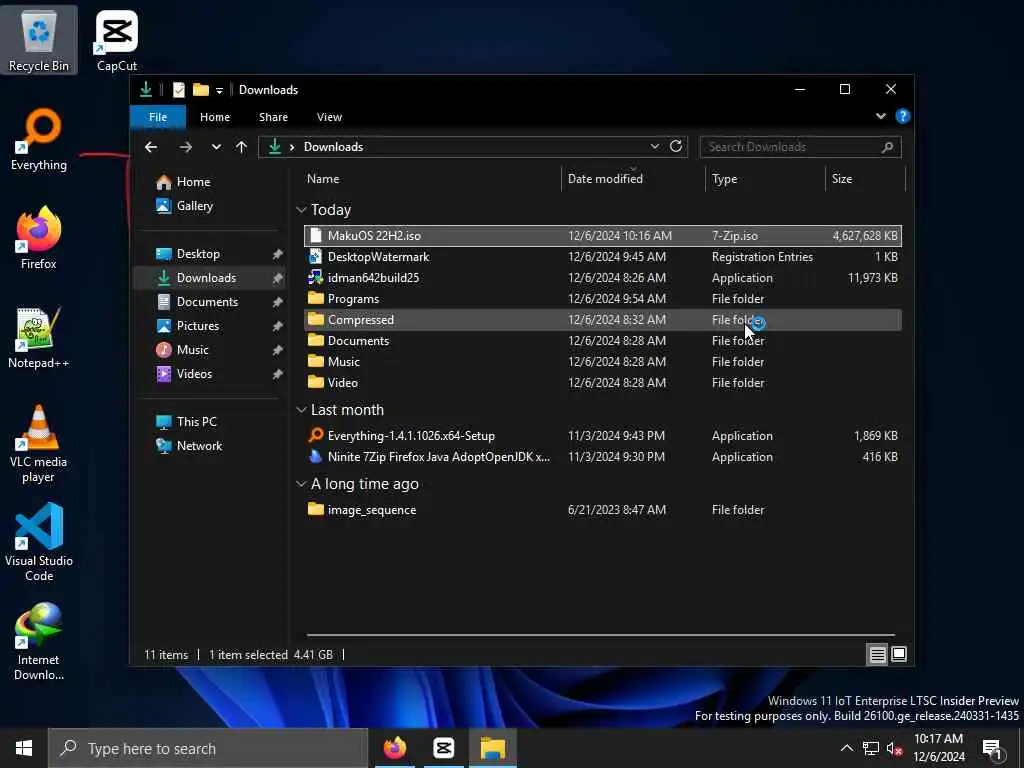Select the DesktopWatermark registry file
The image size is (1024, 768).
603,257
